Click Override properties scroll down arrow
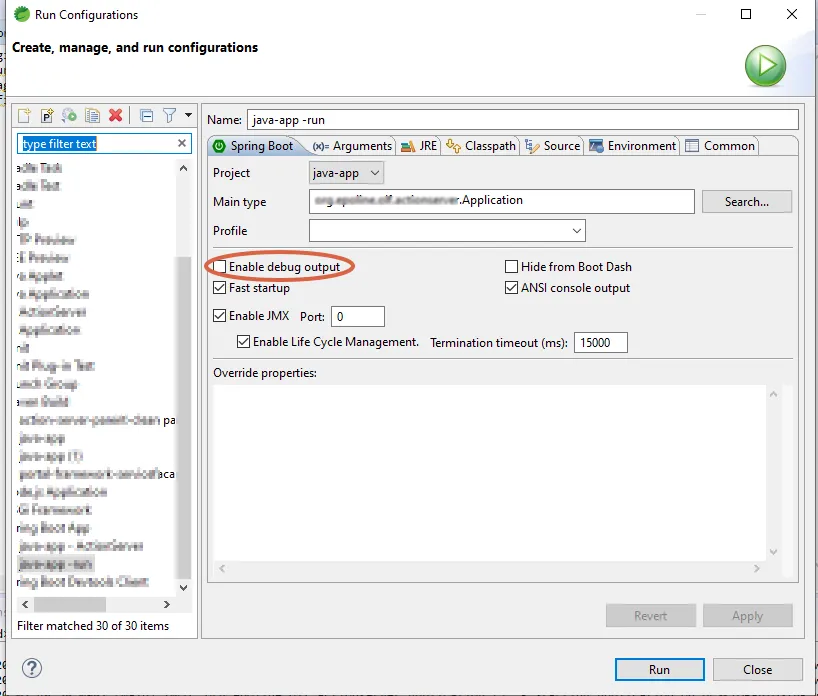 click(773, 552)
